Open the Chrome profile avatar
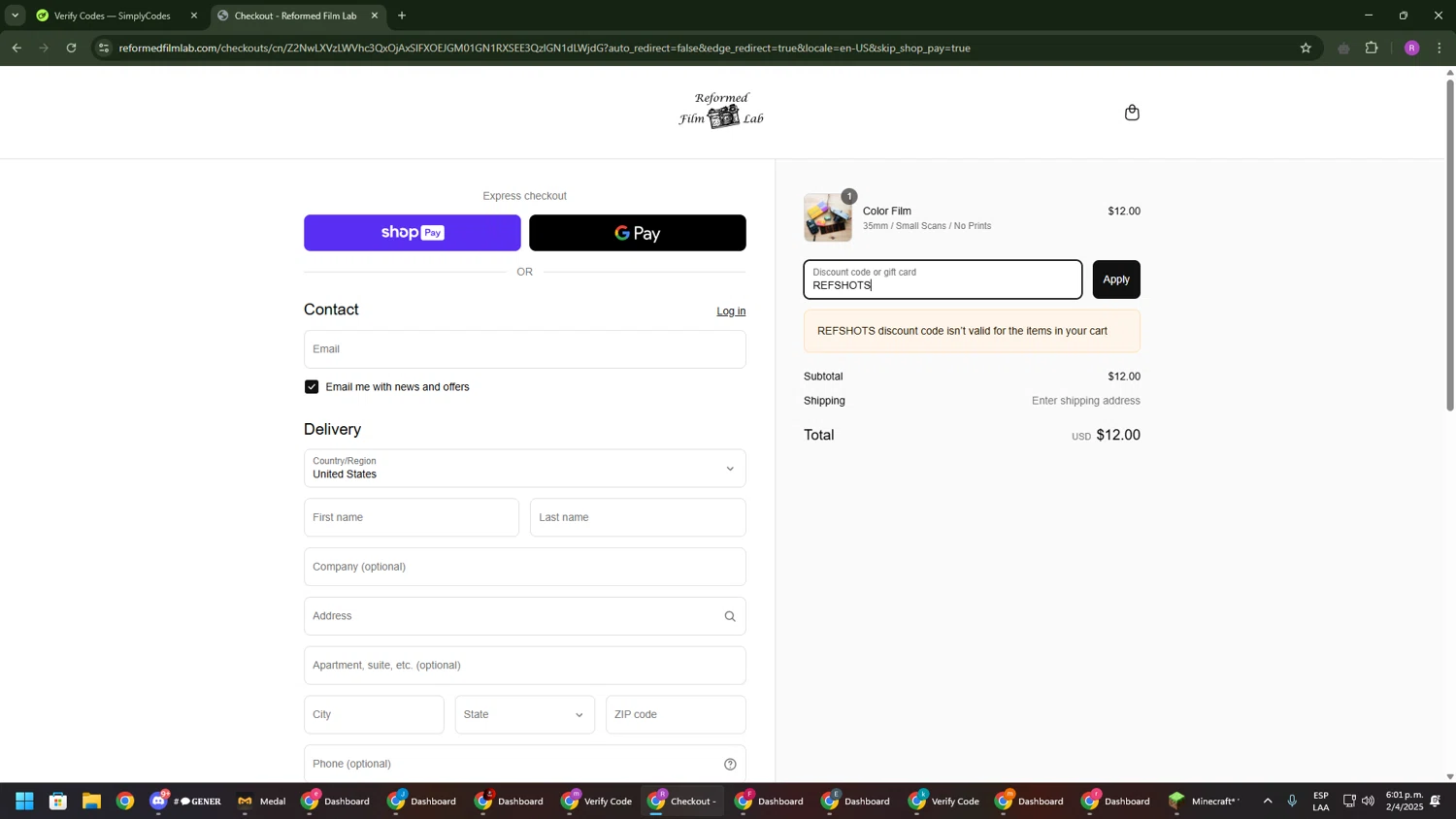1456x819 pixels. pyautogui.click(x=1411, y=48)
